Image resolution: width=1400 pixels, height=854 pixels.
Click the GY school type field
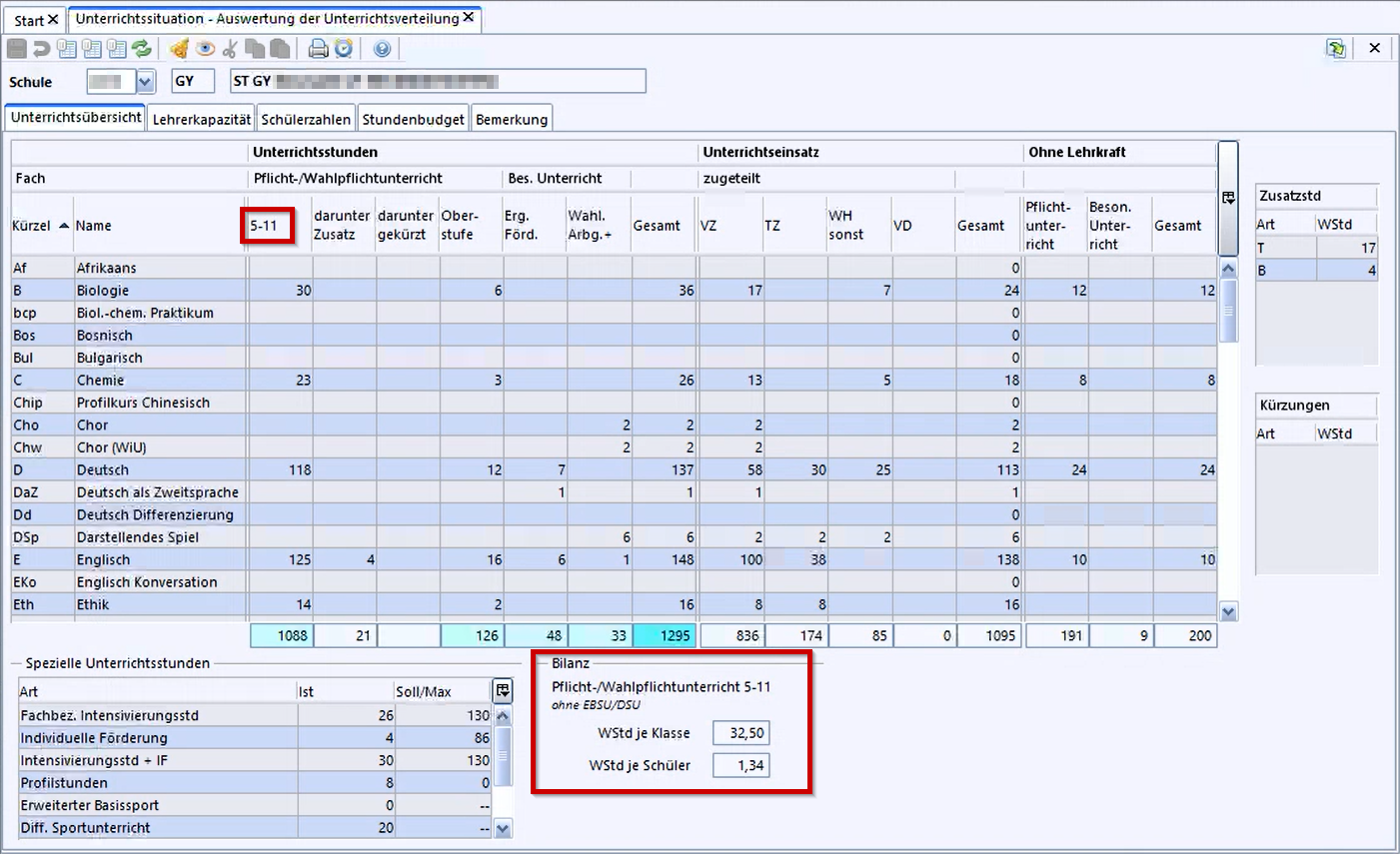192,81
